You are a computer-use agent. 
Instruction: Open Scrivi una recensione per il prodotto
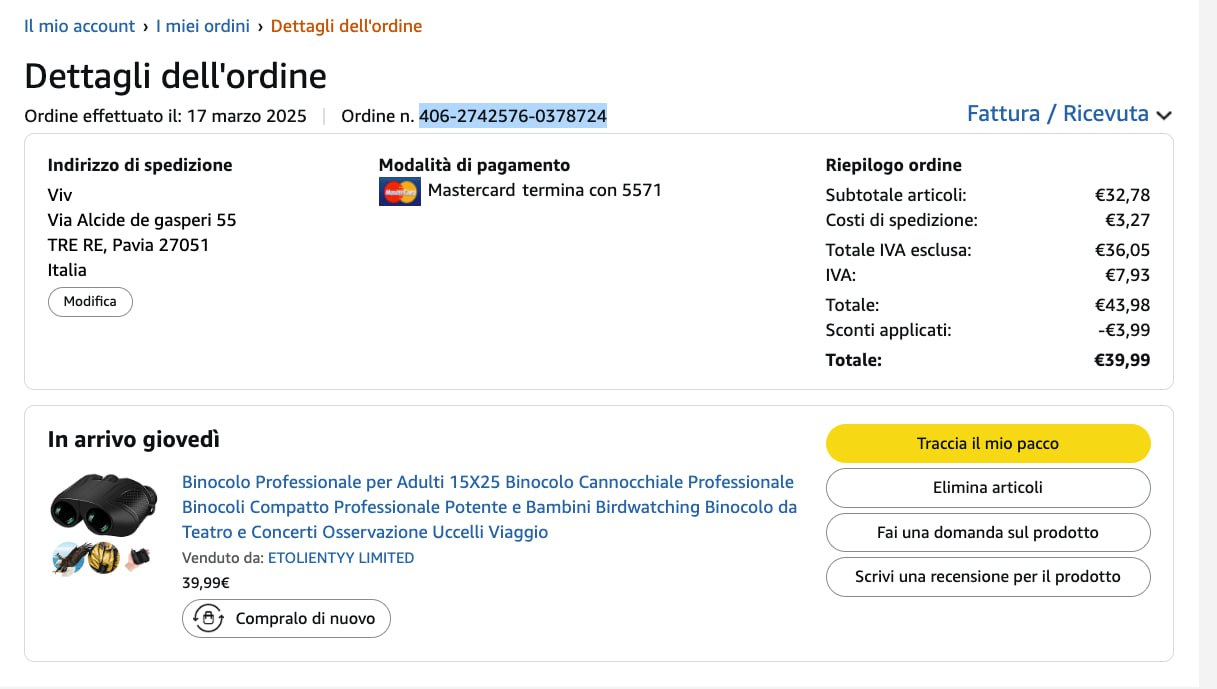point(987,577)
